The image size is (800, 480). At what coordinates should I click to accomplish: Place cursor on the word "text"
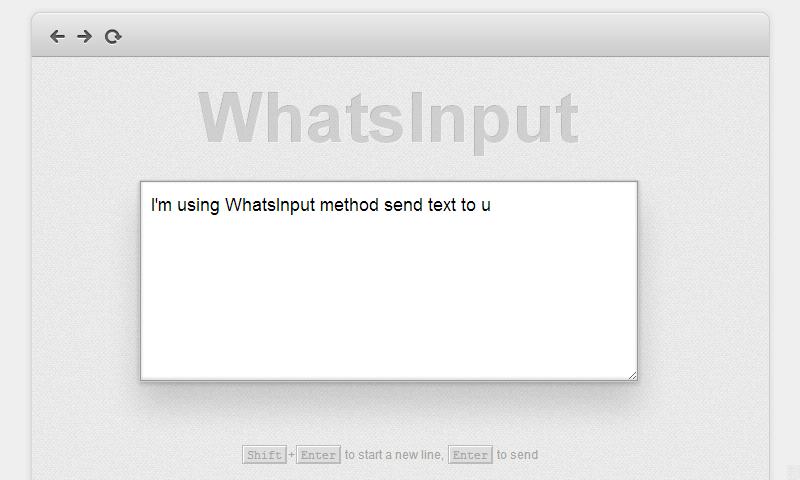442,205
